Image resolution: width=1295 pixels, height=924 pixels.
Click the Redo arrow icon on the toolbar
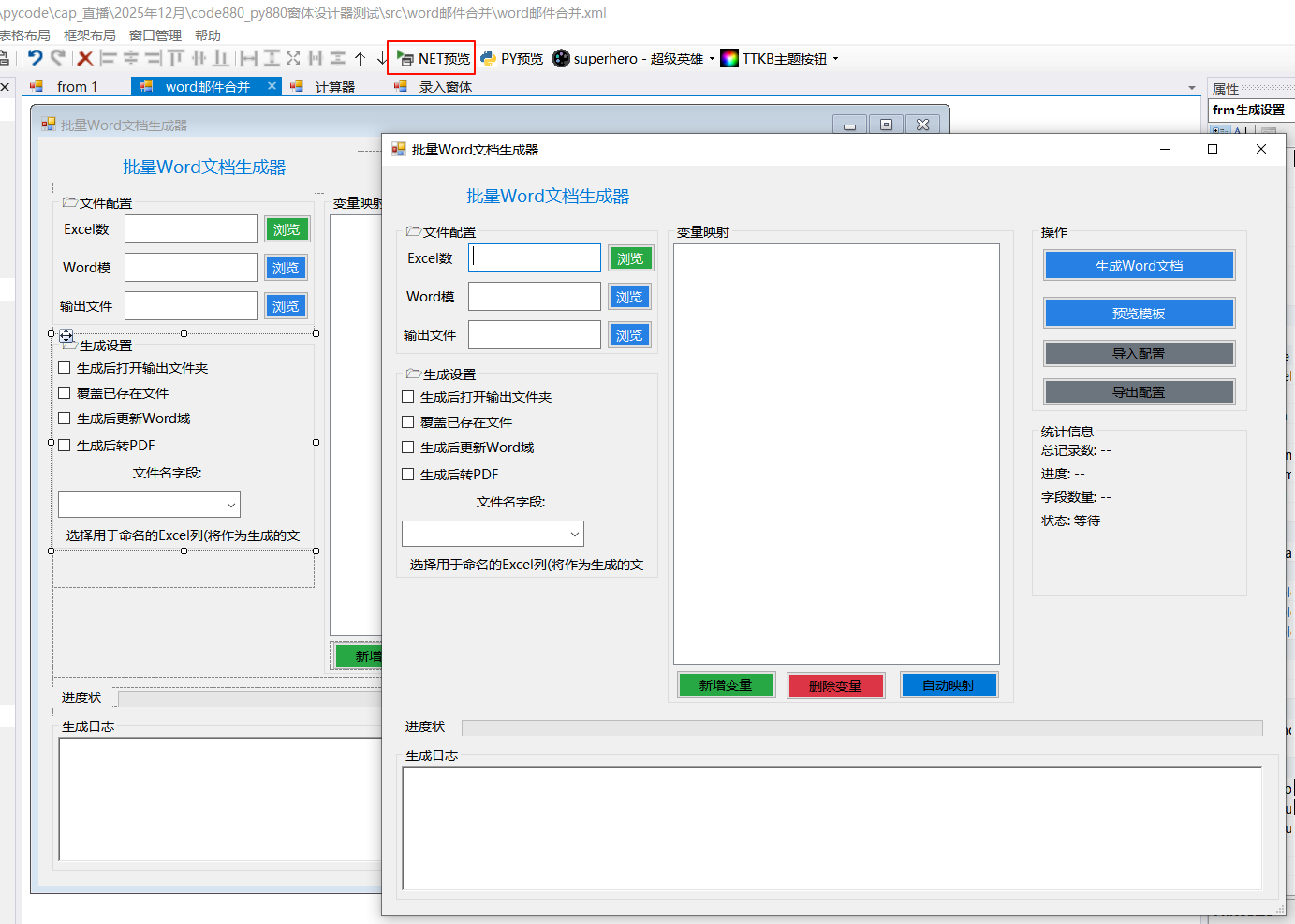click(57, 58)
